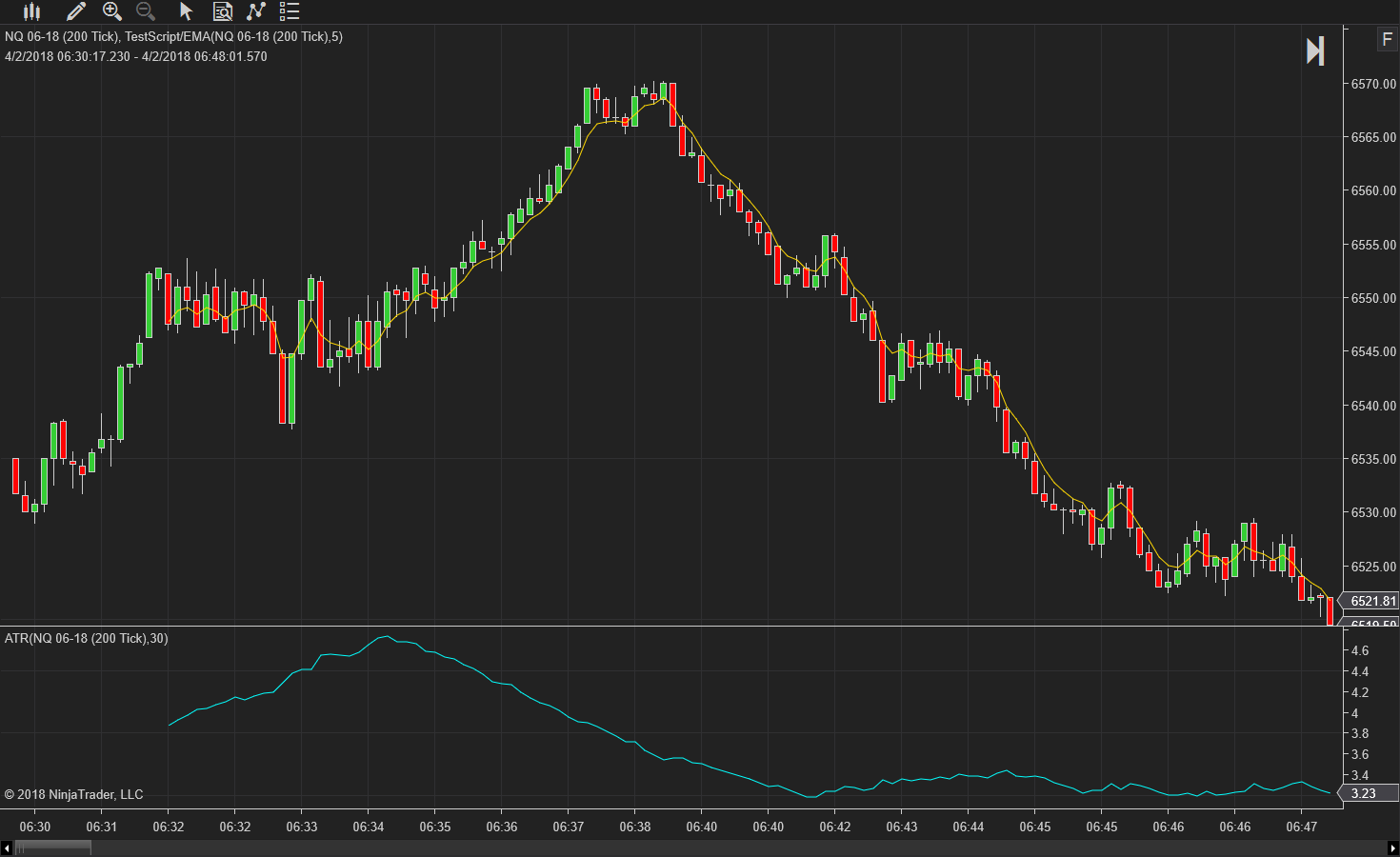Click the horizontal scrollbar thumb
1400x857 pixels.
pos(52,847)
